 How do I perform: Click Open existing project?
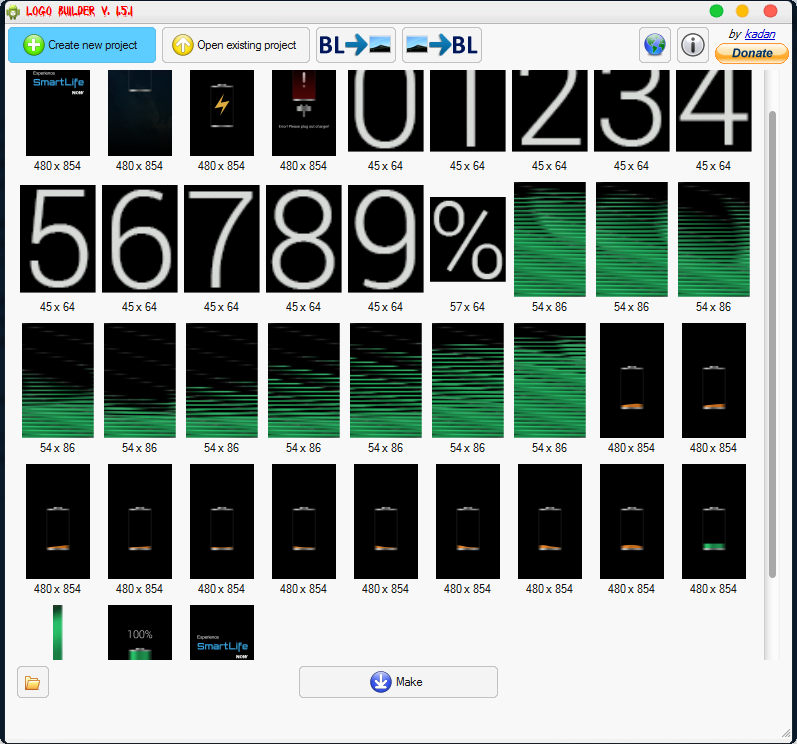click(236, 45)
